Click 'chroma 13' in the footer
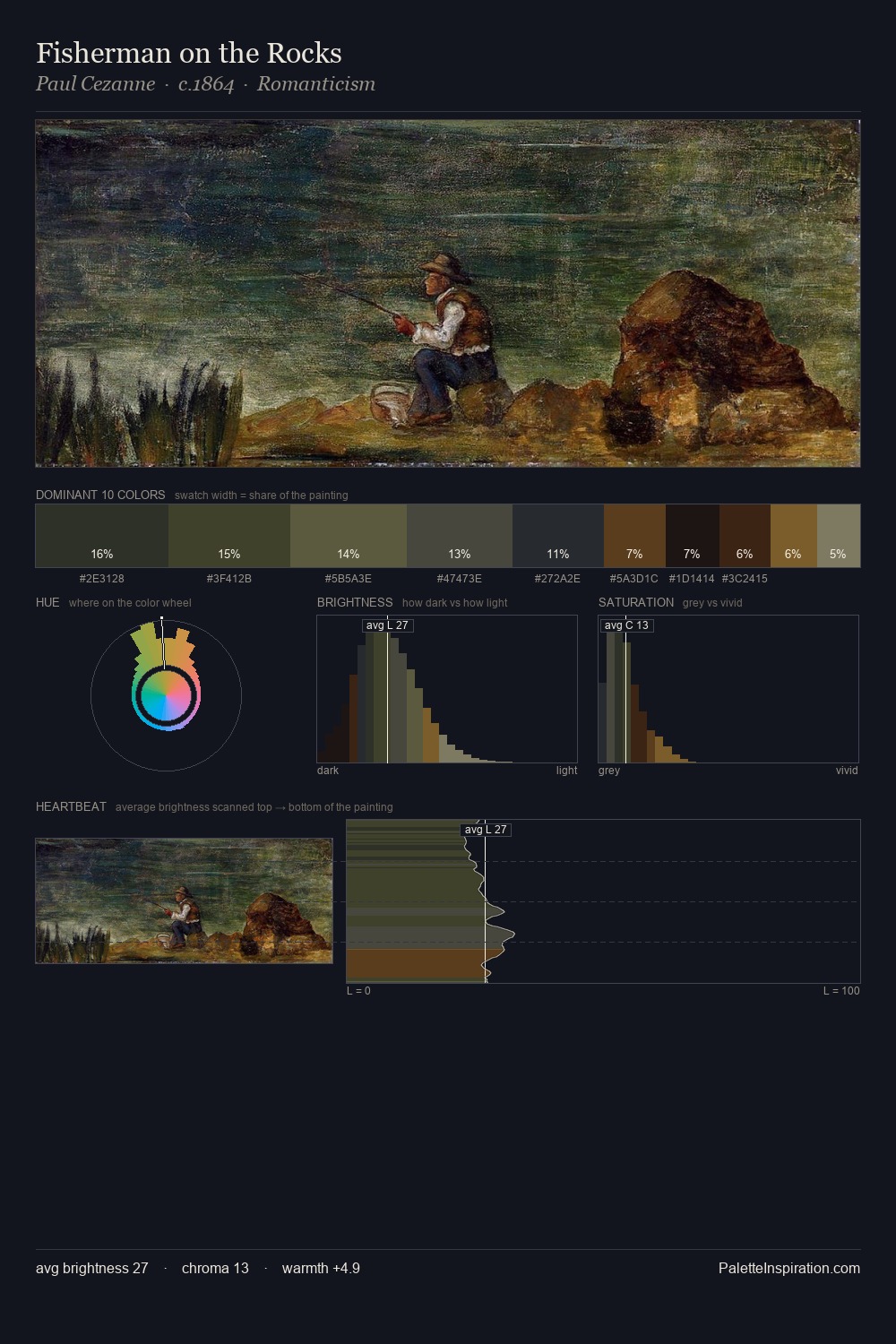The image size is (896, 1344). [x=215, y=1268]
